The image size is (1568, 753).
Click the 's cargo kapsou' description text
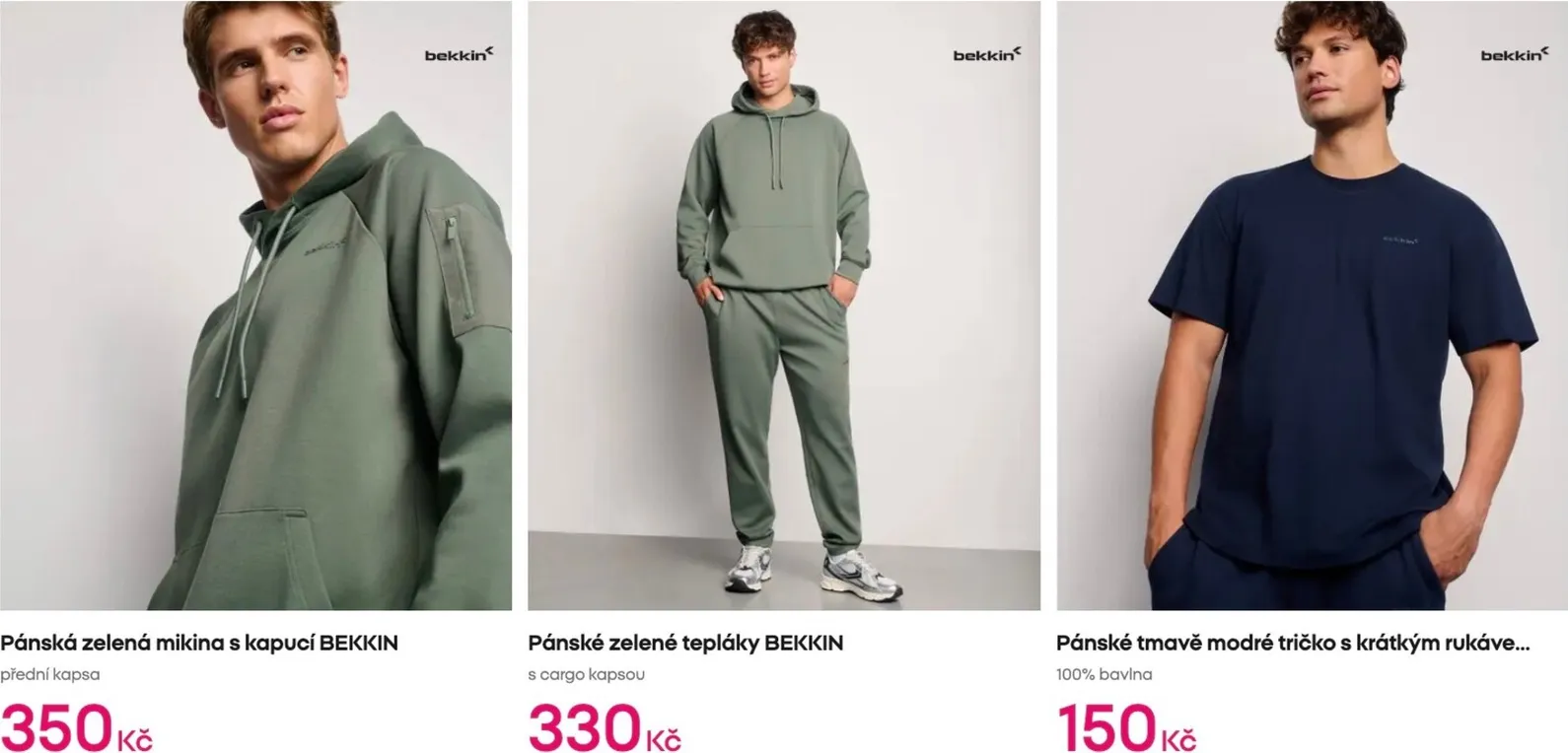point(586,674)
